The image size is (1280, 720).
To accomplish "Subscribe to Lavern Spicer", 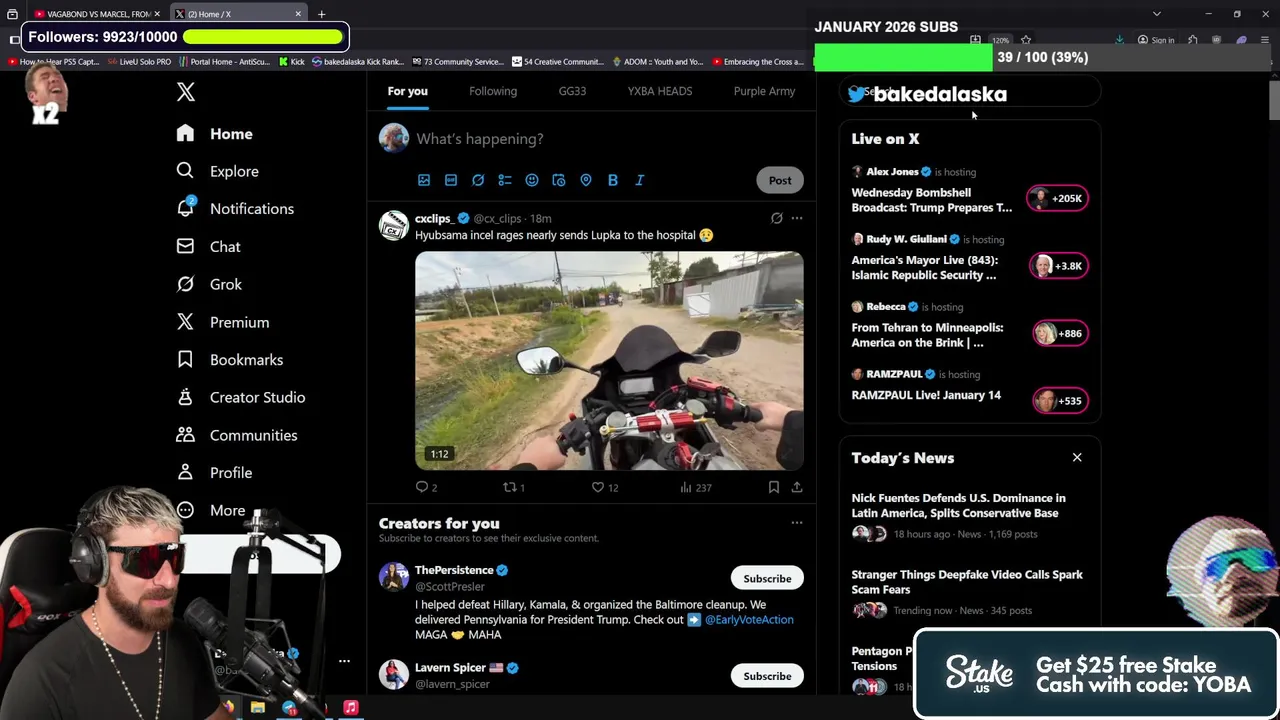I will pyautogui.click(x=767, y=676).
